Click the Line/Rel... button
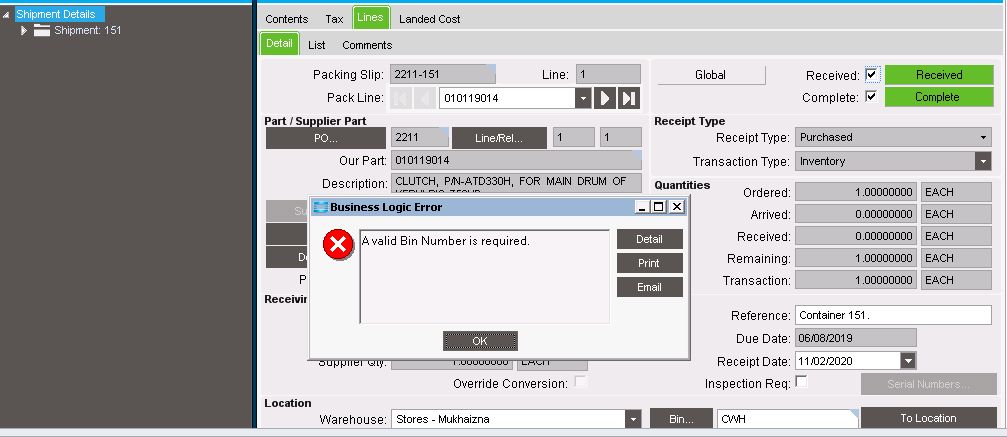The image size is (1007, 437). click(499, 138)
